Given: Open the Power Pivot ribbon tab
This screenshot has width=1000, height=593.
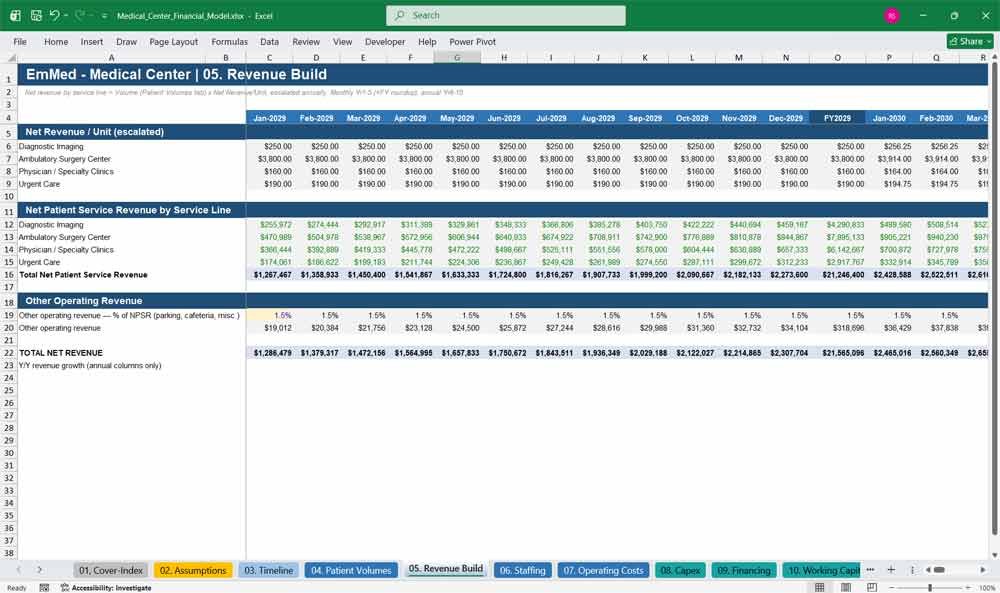Looking at the screenshot, I should tap(473, 41).
